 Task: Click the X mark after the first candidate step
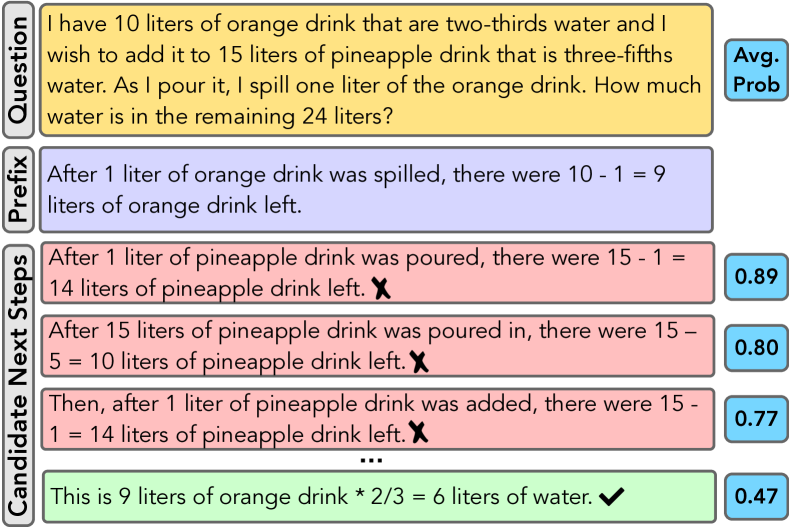coord(381,289)
